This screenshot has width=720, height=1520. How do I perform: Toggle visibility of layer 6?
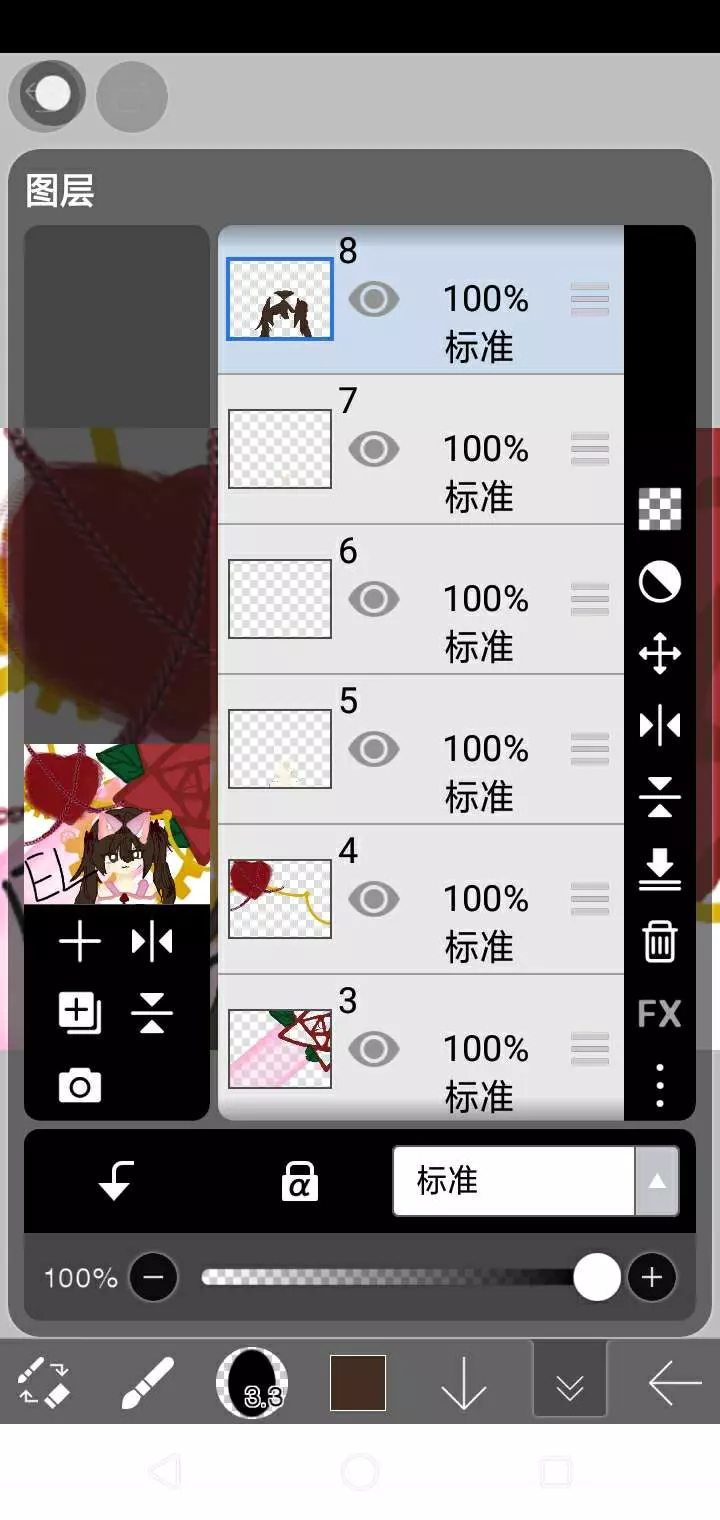[x=374, y=599]
